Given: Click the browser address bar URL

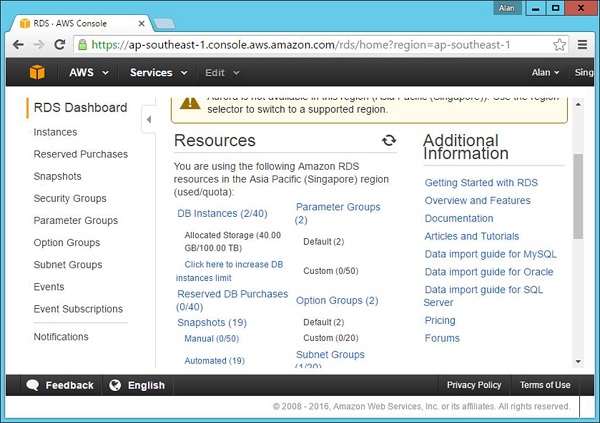Looking at the screenshot, I should tap(300, 44).
